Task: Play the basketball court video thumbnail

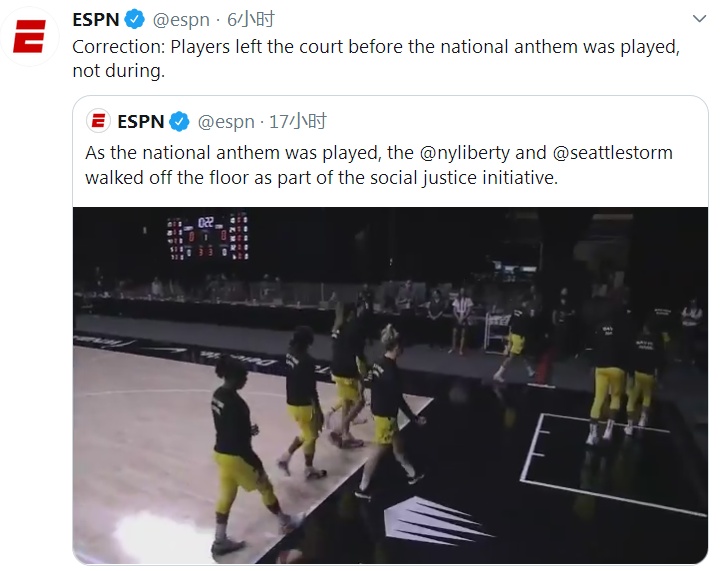Action: [390, 385]
